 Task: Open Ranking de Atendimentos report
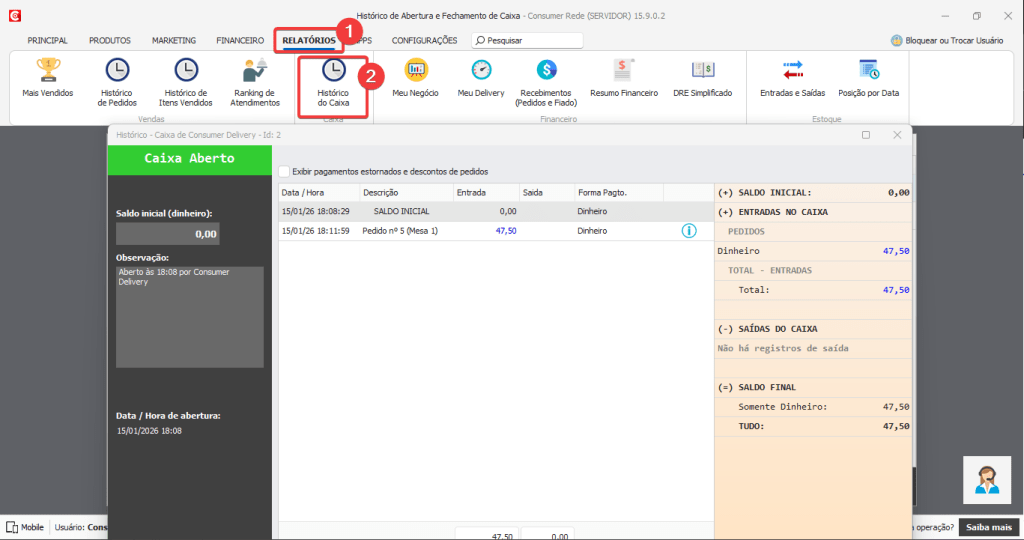tap(253, 80)
